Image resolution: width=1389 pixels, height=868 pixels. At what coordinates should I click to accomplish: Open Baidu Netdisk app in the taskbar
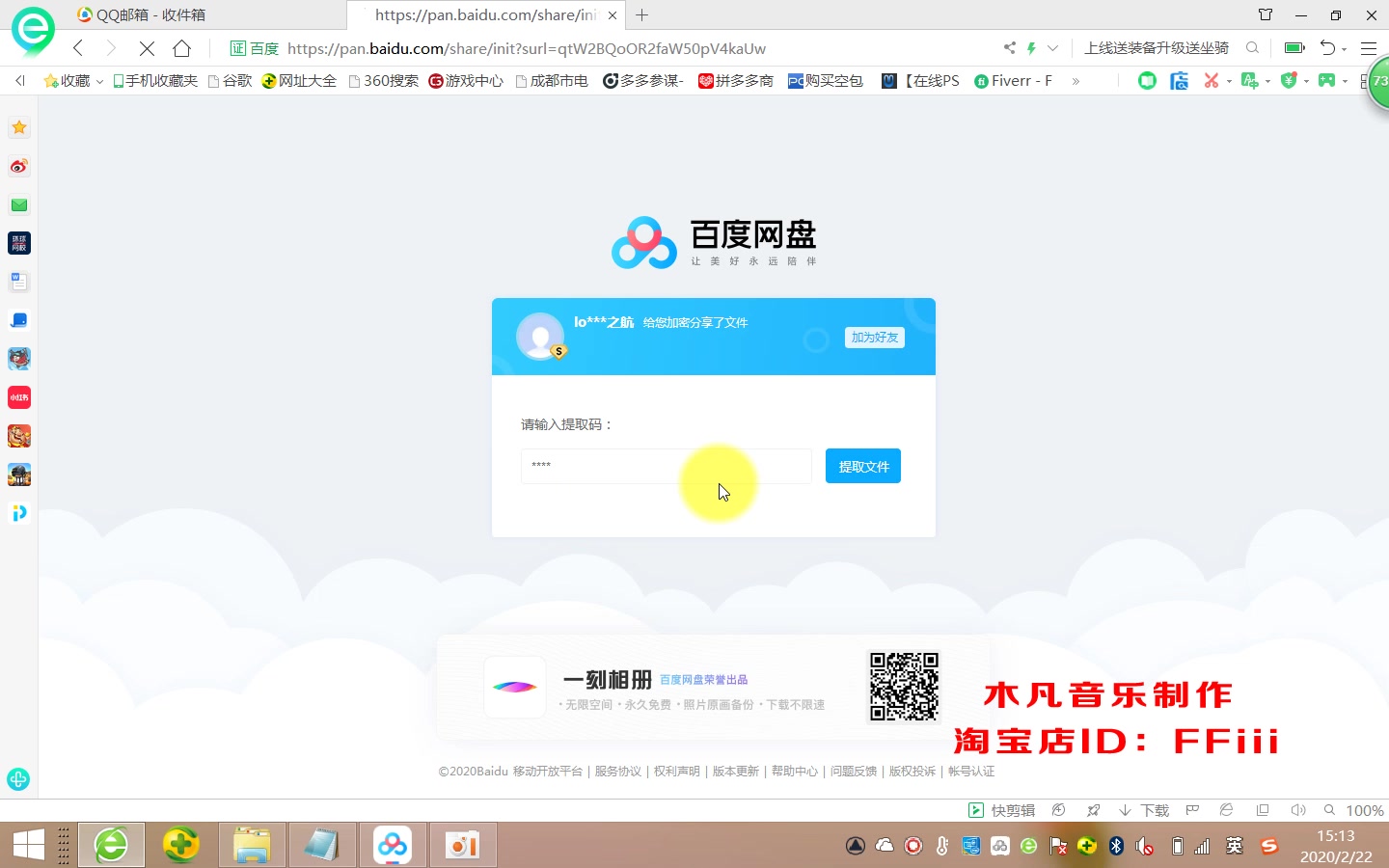(x=393, y=846)
